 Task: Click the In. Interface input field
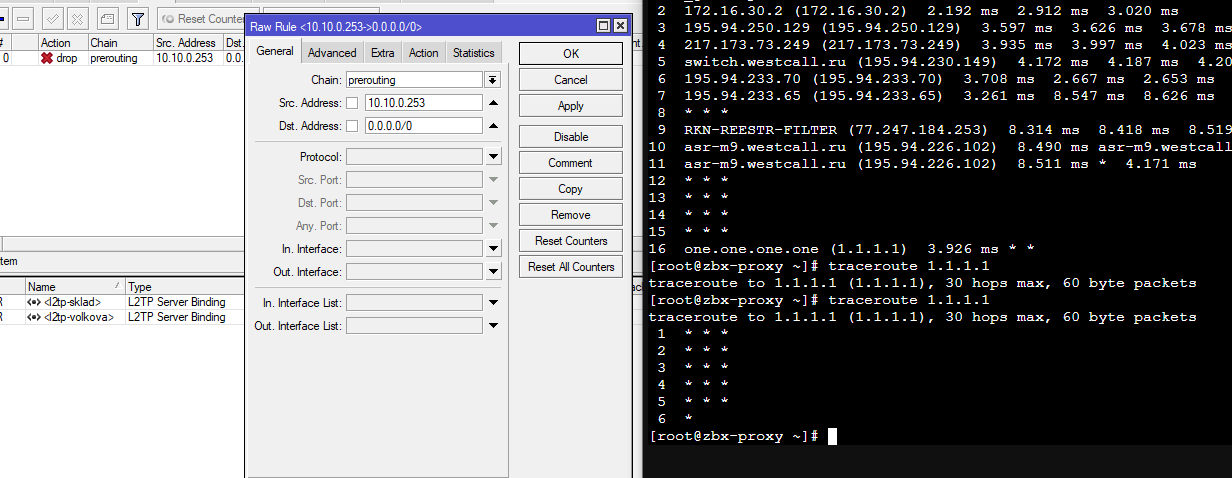coord(414,249)
